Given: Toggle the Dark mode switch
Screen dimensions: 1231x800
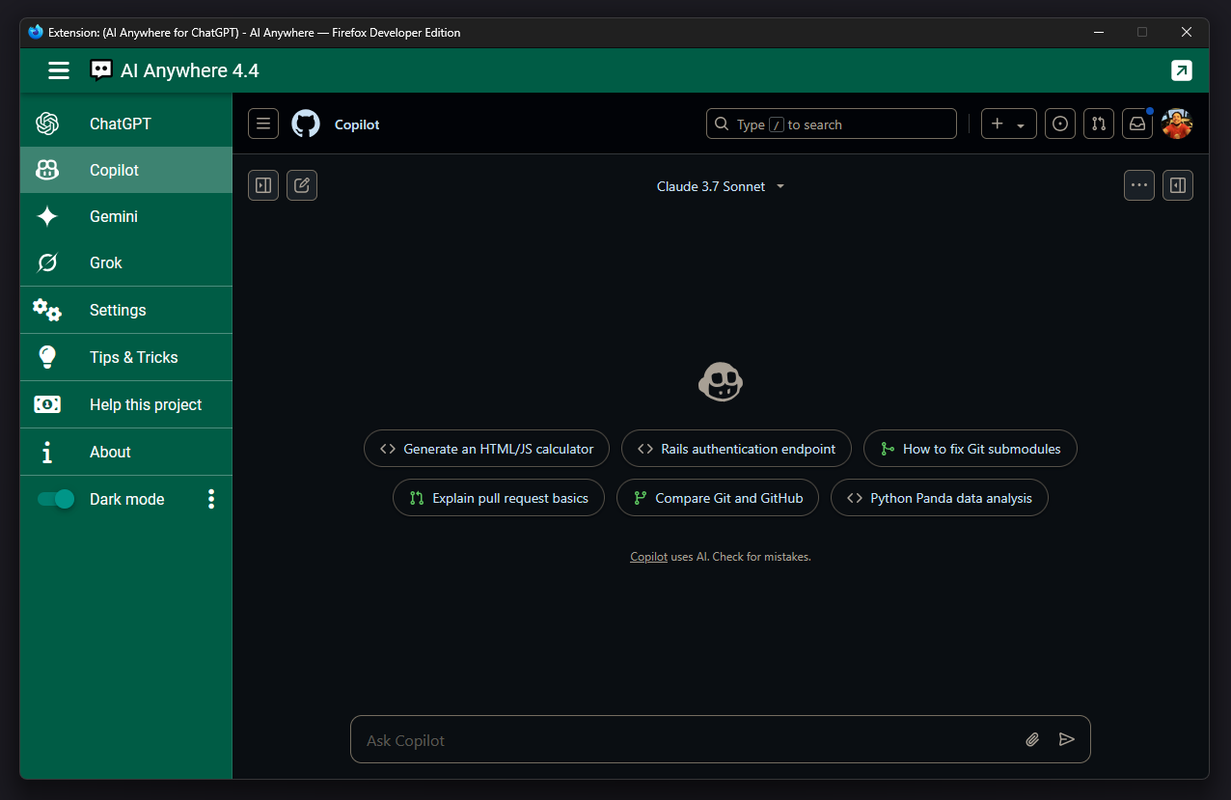Looking at the screenshot, I should click(x=56, y=499).
